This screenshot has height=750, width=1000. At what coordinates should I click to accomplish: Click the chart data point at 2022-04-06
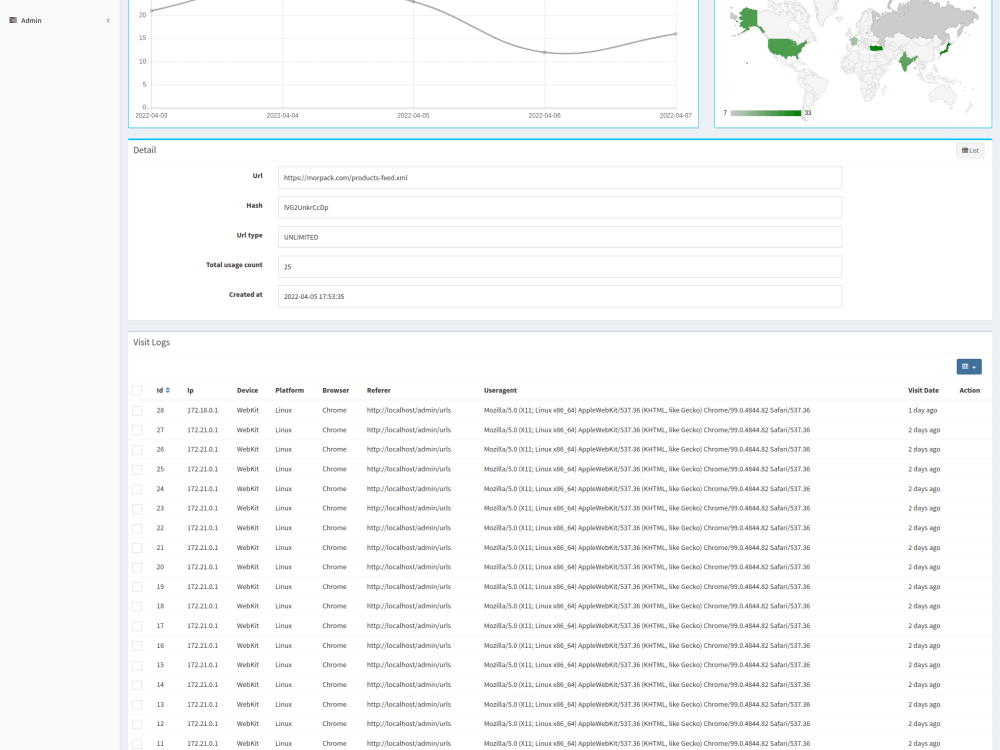pyautogui.click(x=545, y=52)
